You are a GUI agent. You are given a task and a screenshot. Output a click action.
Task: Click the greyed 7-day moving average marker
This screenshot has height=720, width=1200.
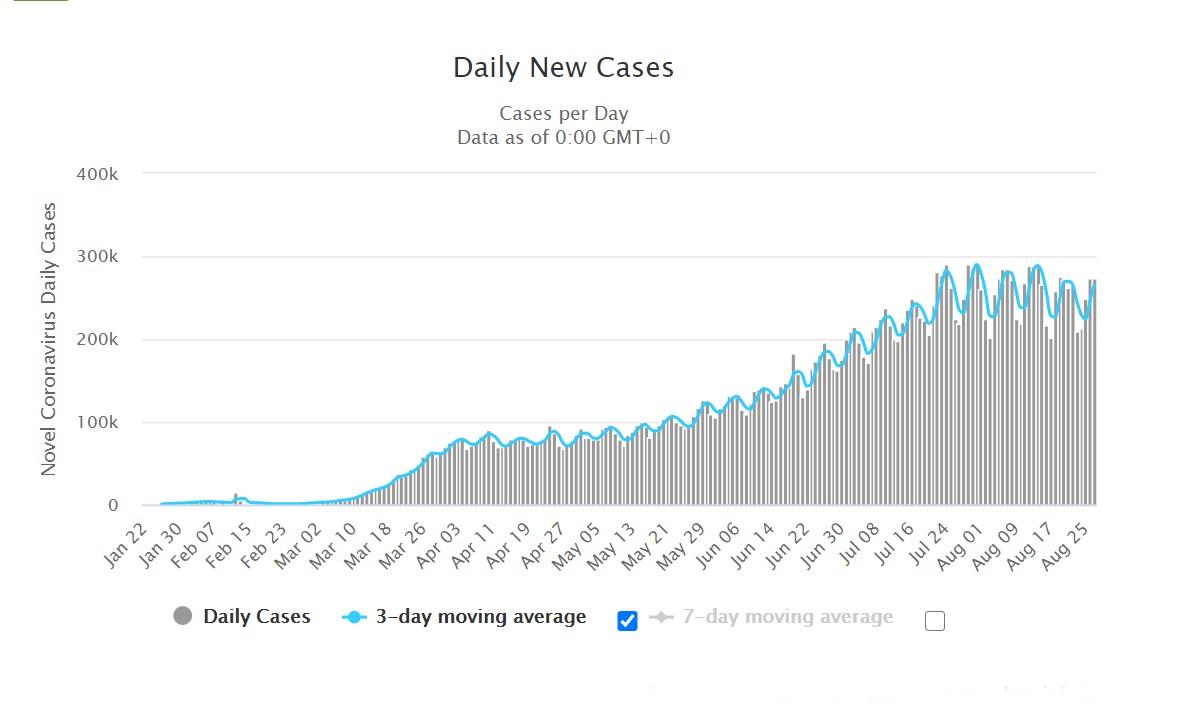(x=661, y=617)
